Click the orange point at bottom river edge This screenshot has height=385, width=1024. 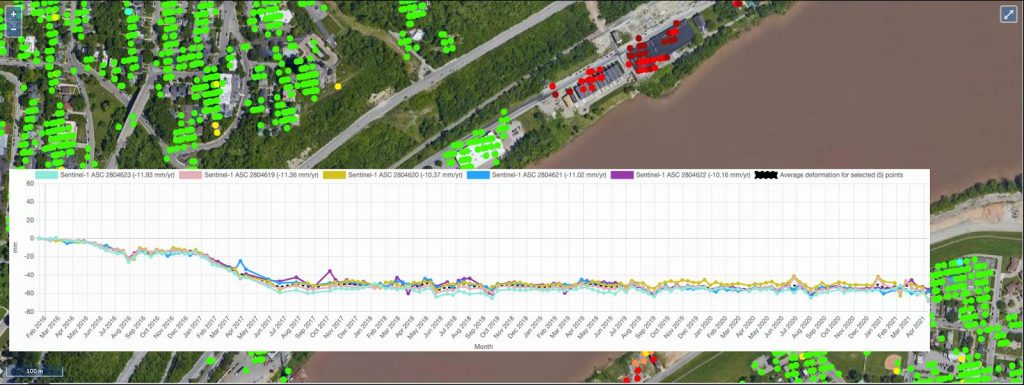point(636,363)
